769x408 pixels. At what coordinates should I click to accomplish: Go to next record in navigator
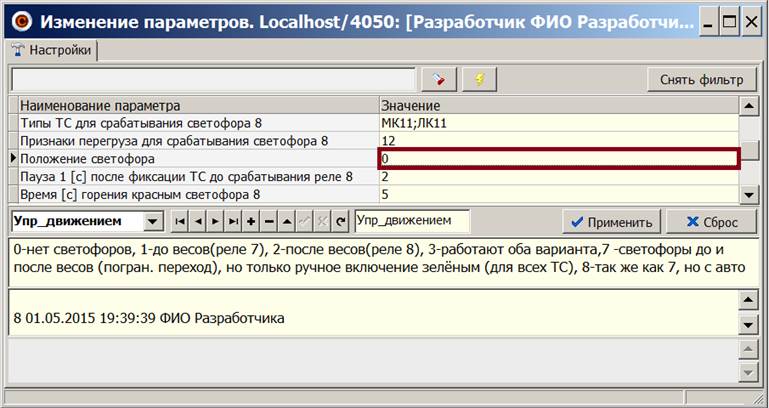coord(215,222)
